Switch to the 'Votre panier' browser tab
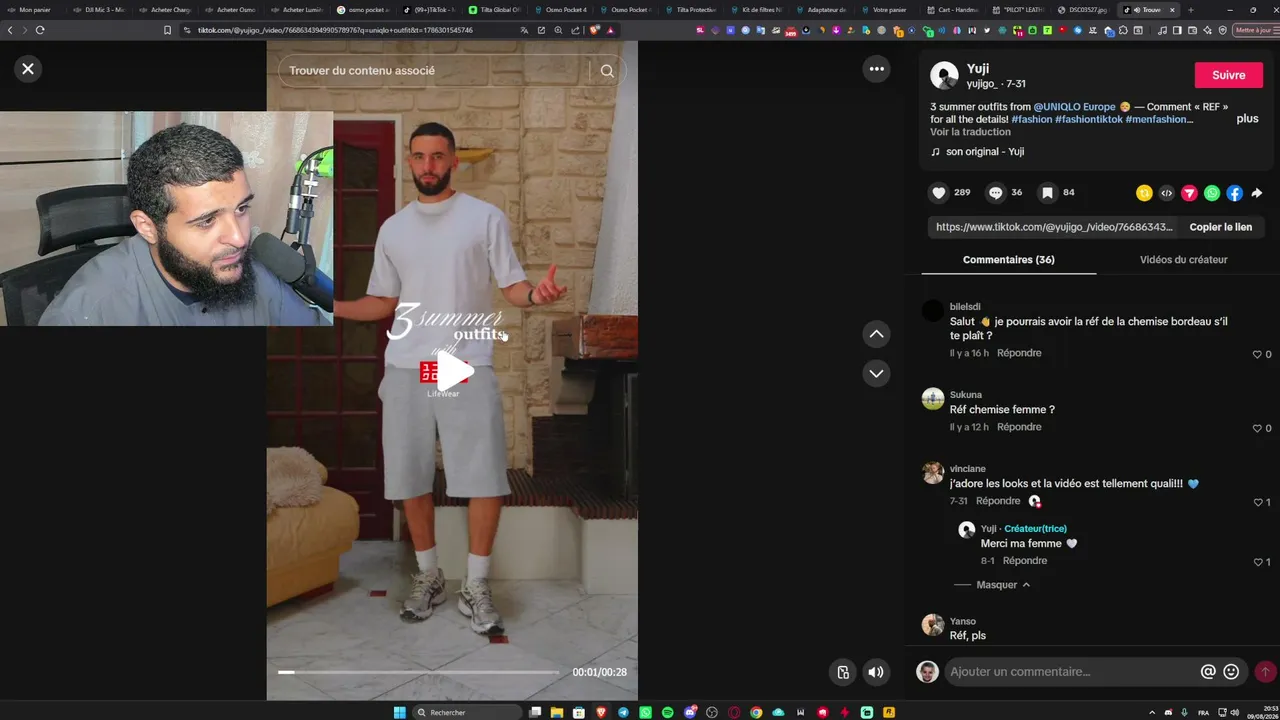Screen dimensions: 1280x720 pyautogui.click(x=888, y=10)
